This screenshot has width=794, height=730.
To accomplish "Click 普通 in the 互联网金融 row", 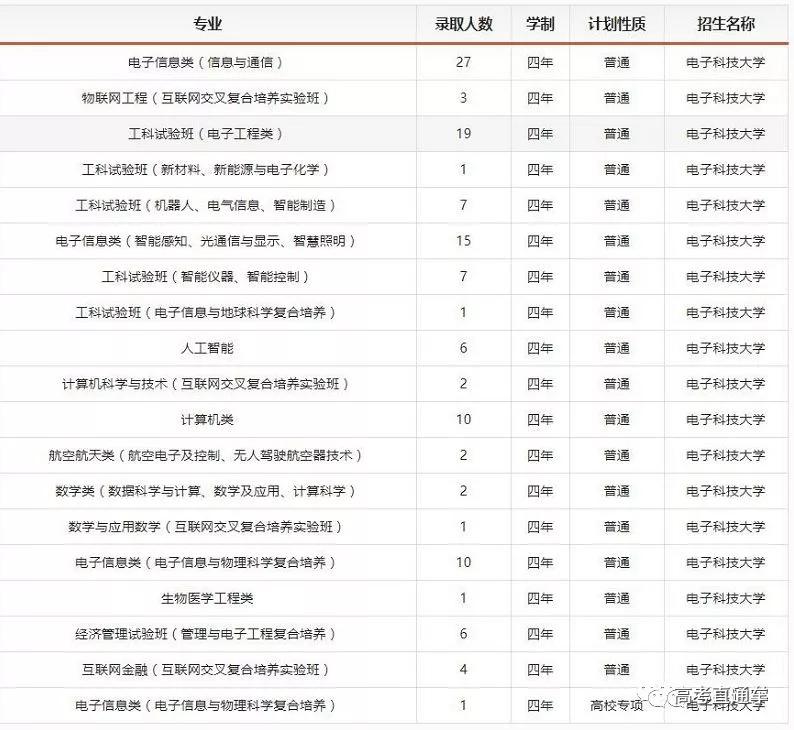I will pos(617,670).
